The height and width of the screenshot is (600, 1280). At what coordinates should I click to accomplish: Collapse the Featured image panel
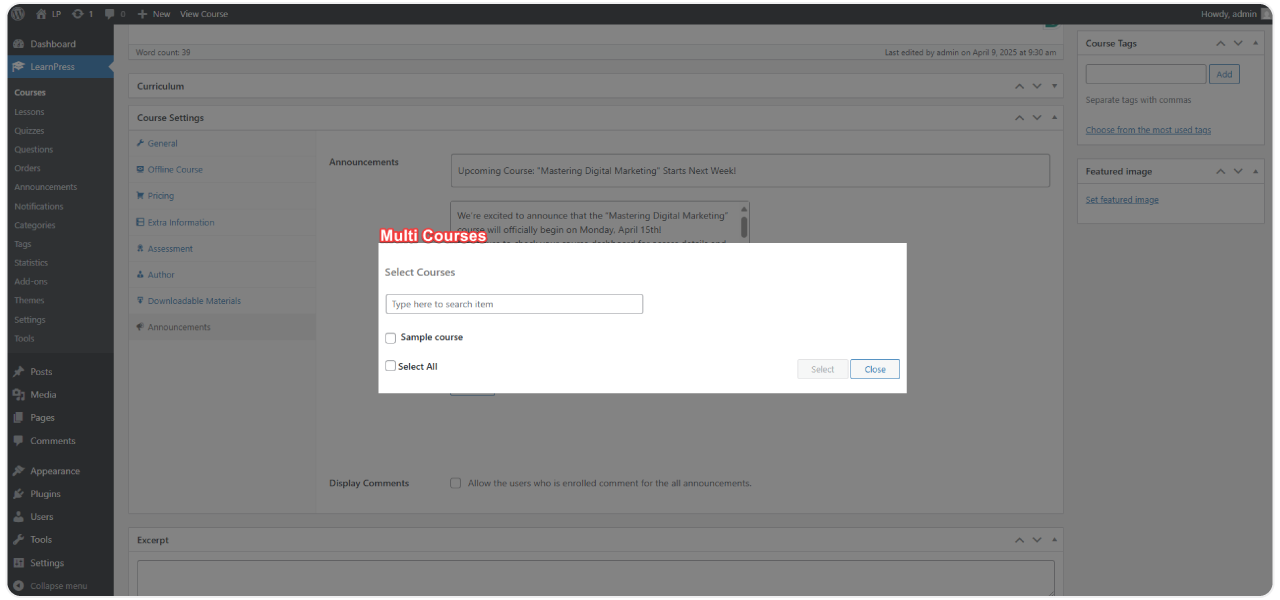1254,171
